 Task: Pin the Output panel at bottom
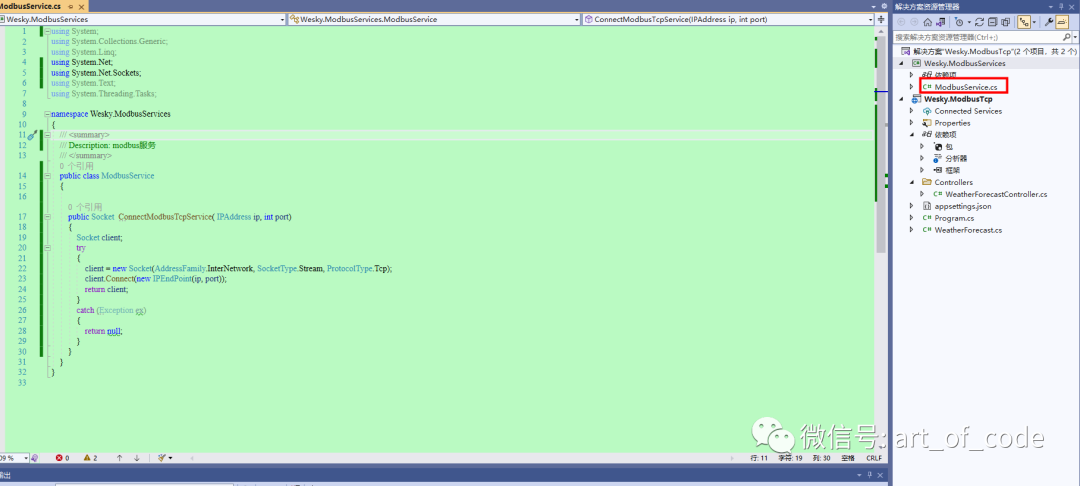click(x=870, y=475)
